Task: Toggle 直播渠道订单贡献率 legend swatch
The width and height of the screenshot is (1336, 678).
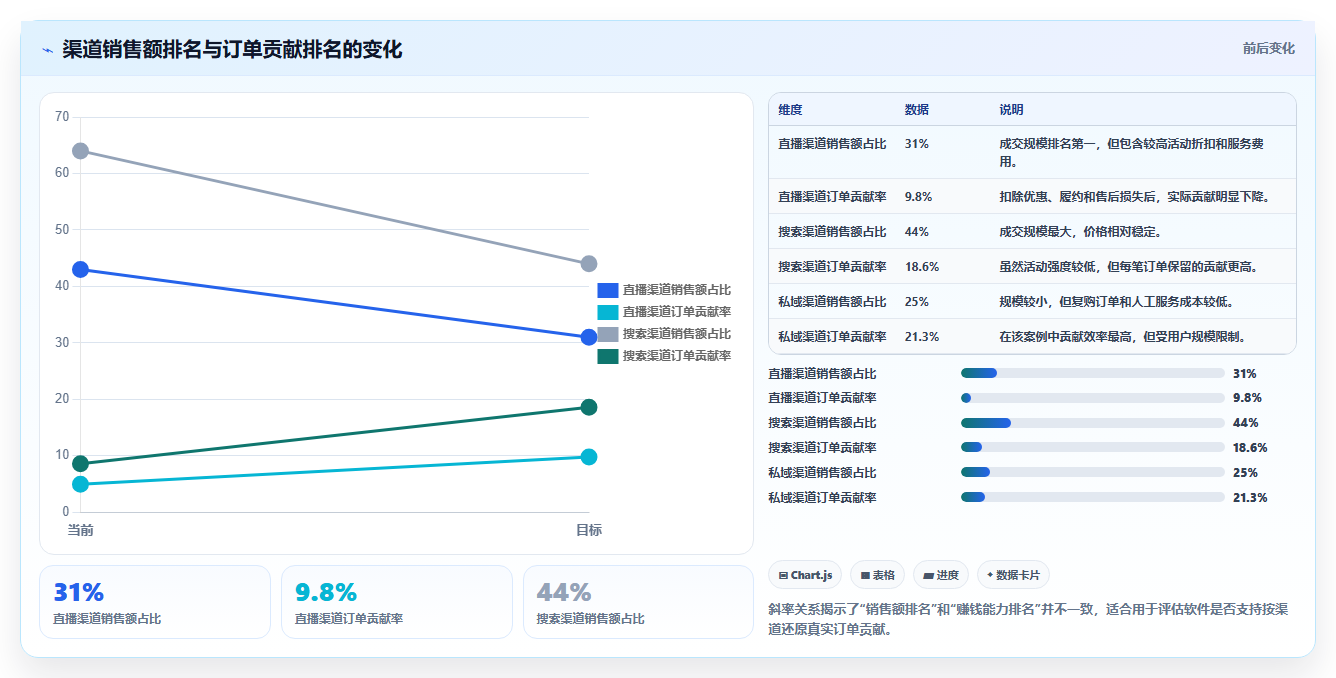Action: click(x=608, y=312)
